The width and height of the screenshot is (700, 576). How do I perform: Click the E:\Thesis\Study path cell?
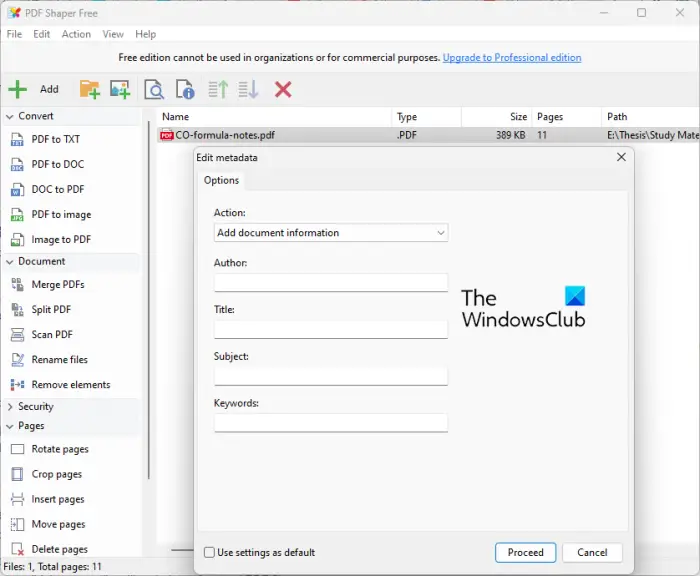(x=653, y=135)
